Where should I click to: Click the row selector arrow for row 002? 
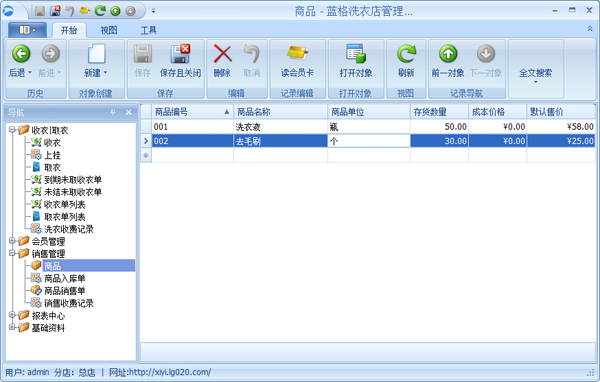[146, 141]
